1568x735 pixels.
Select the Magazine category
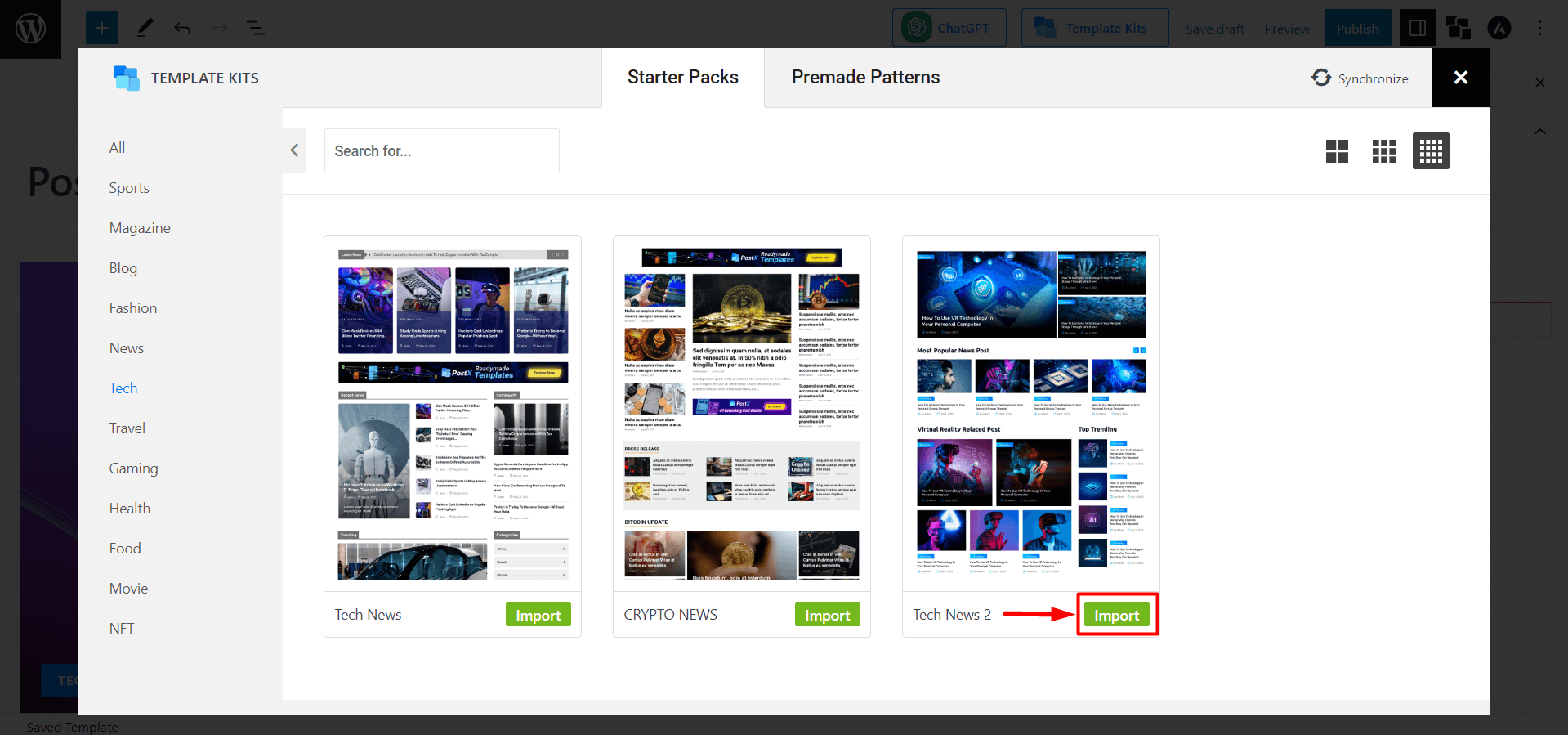140,228
